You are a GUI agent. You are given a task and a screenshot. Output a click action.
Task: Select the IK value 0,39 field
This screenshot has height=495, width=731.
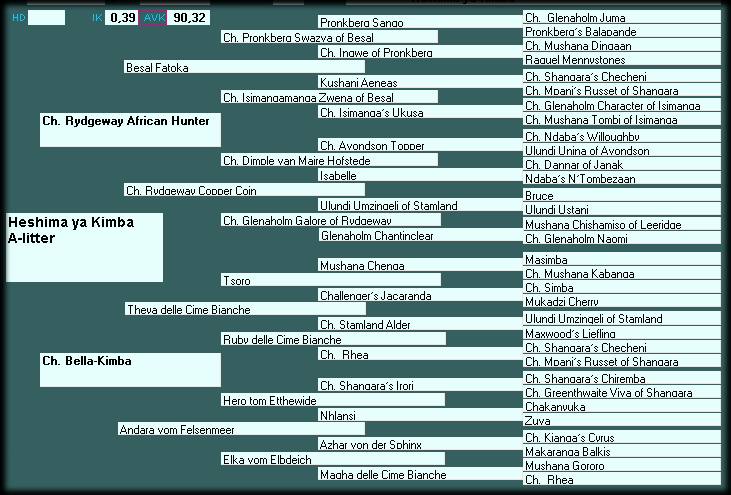pos(122,18)
